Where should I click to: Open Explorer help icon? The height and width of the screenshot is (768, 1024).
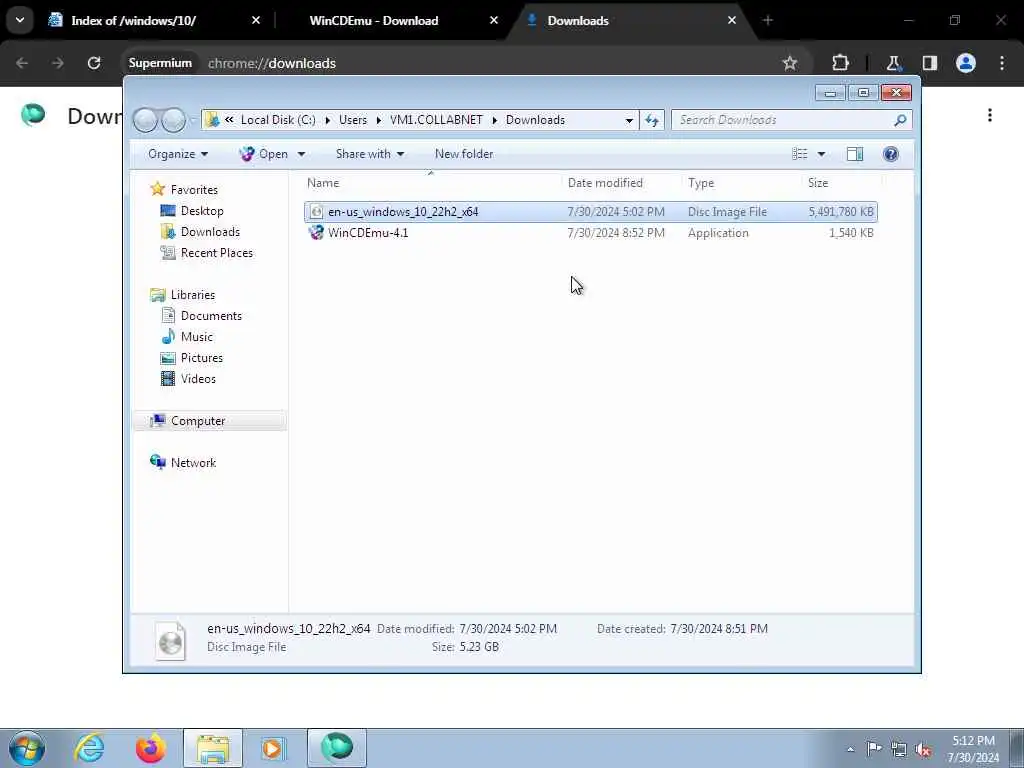[x=890, y=153]
